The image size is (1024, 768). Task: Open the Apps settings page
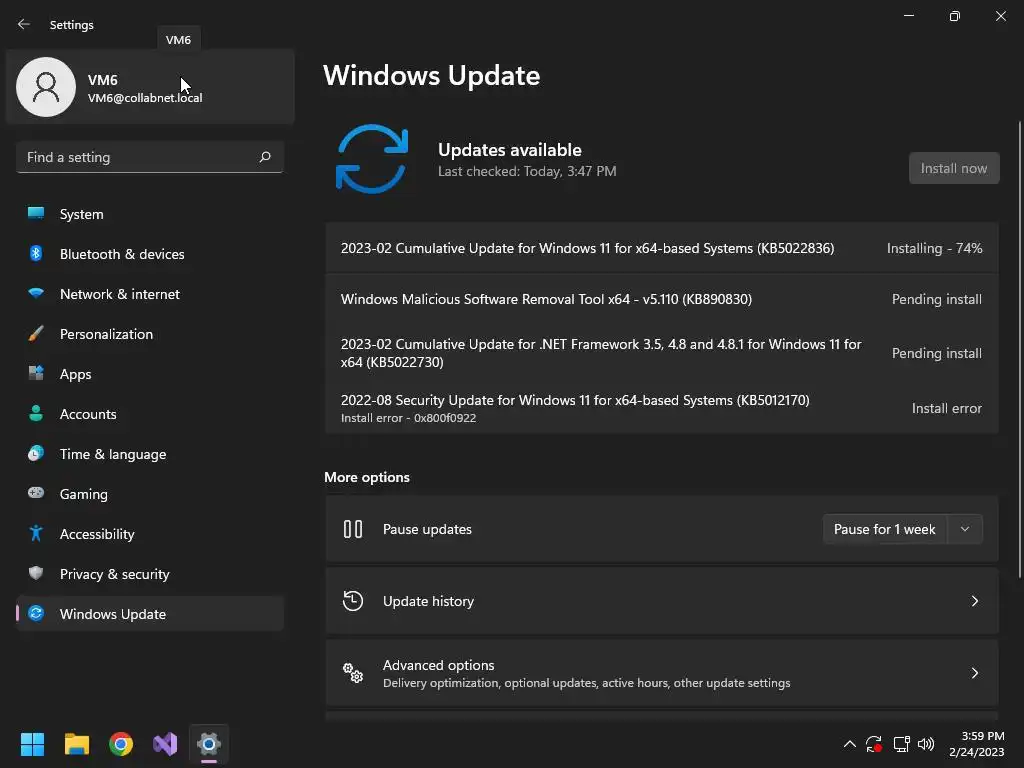pos(150,374)
